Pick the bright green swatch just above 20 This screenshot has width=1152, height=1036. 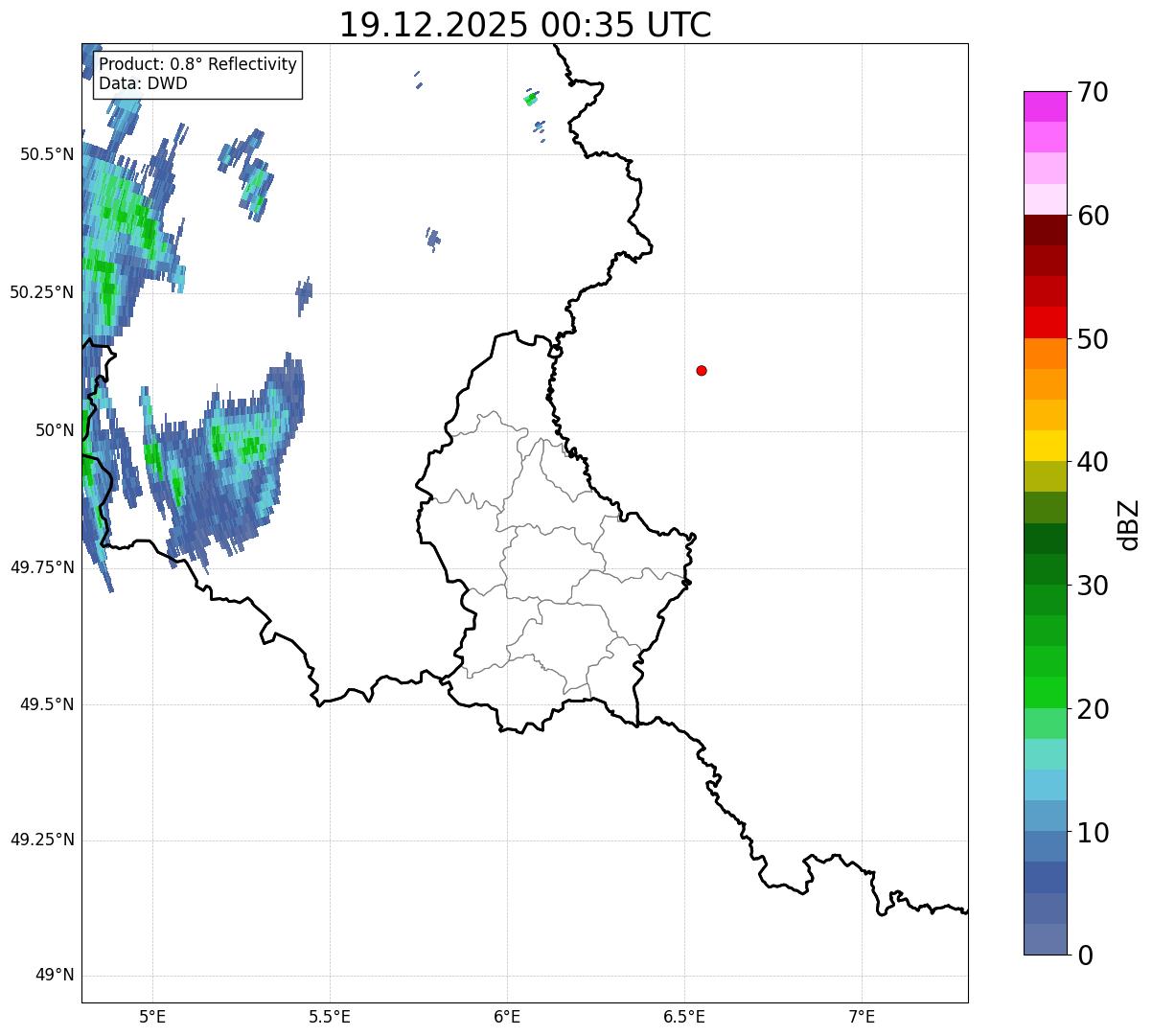pyautogui.click(x=1046, y=693)
